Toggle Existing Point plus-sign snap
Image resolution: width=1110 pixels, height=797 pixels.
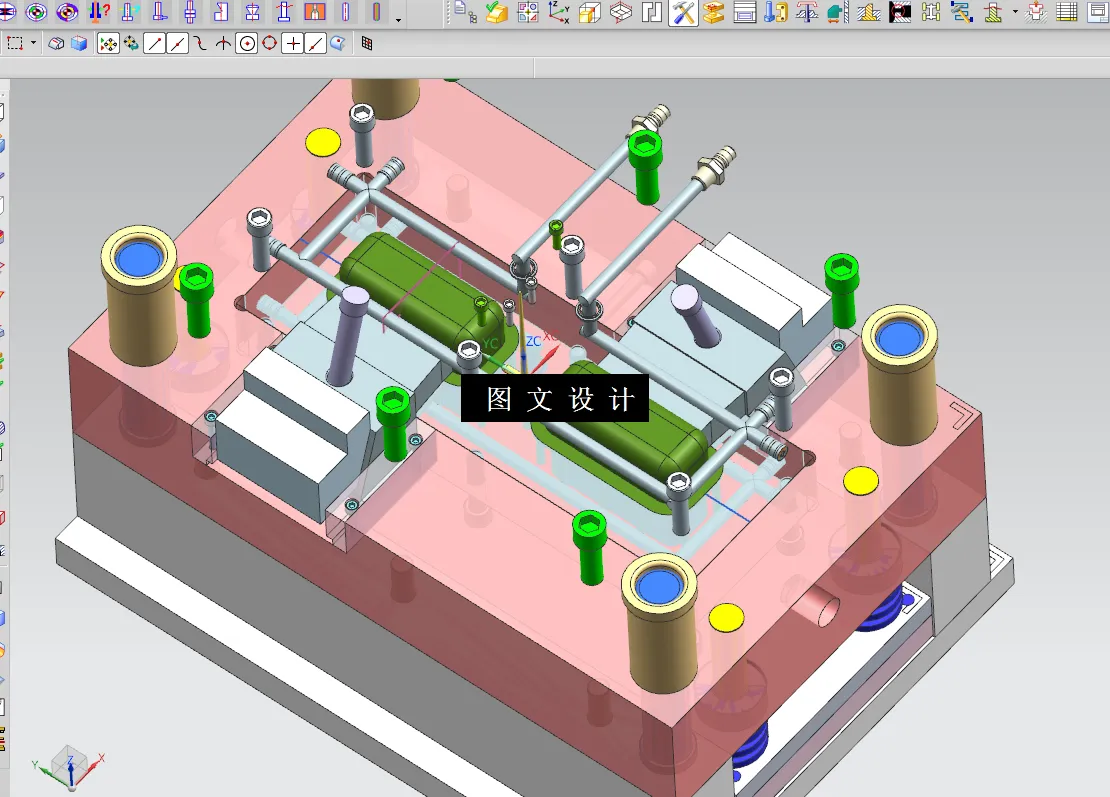click(x=292, y=44)
